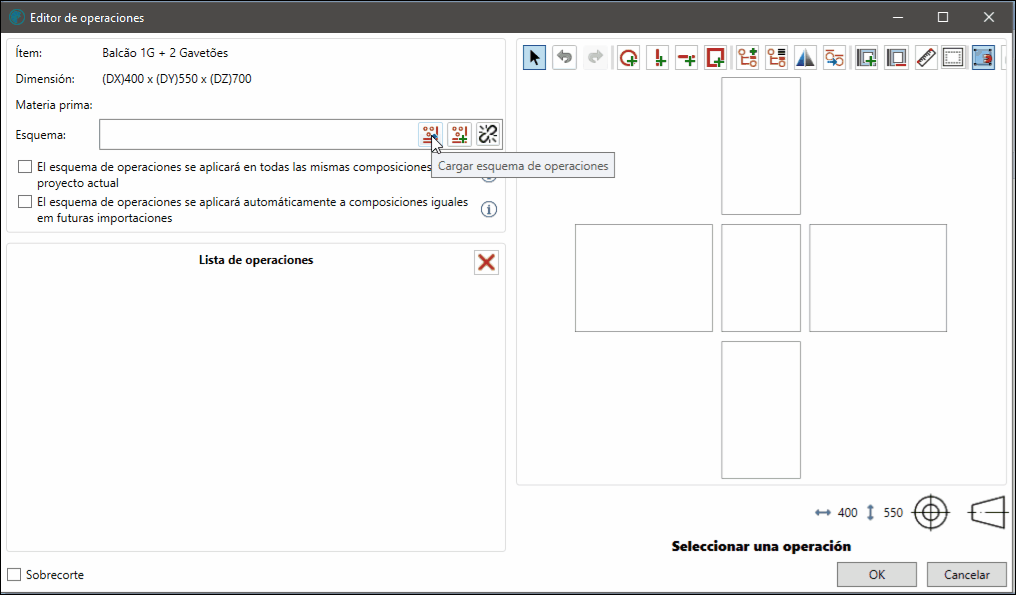This screenshot has width=1016, height=595.
Task: Click the item name Balcão 1G + 2 Gavetões
Action: [165, 53]
